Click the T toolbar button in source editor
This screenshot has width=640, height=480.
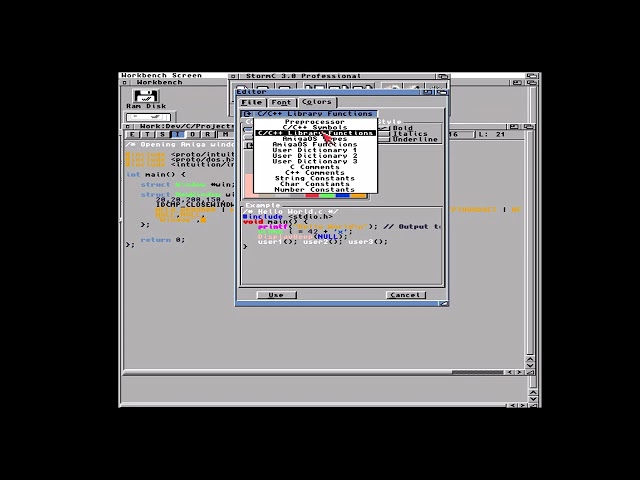[147, 134]
